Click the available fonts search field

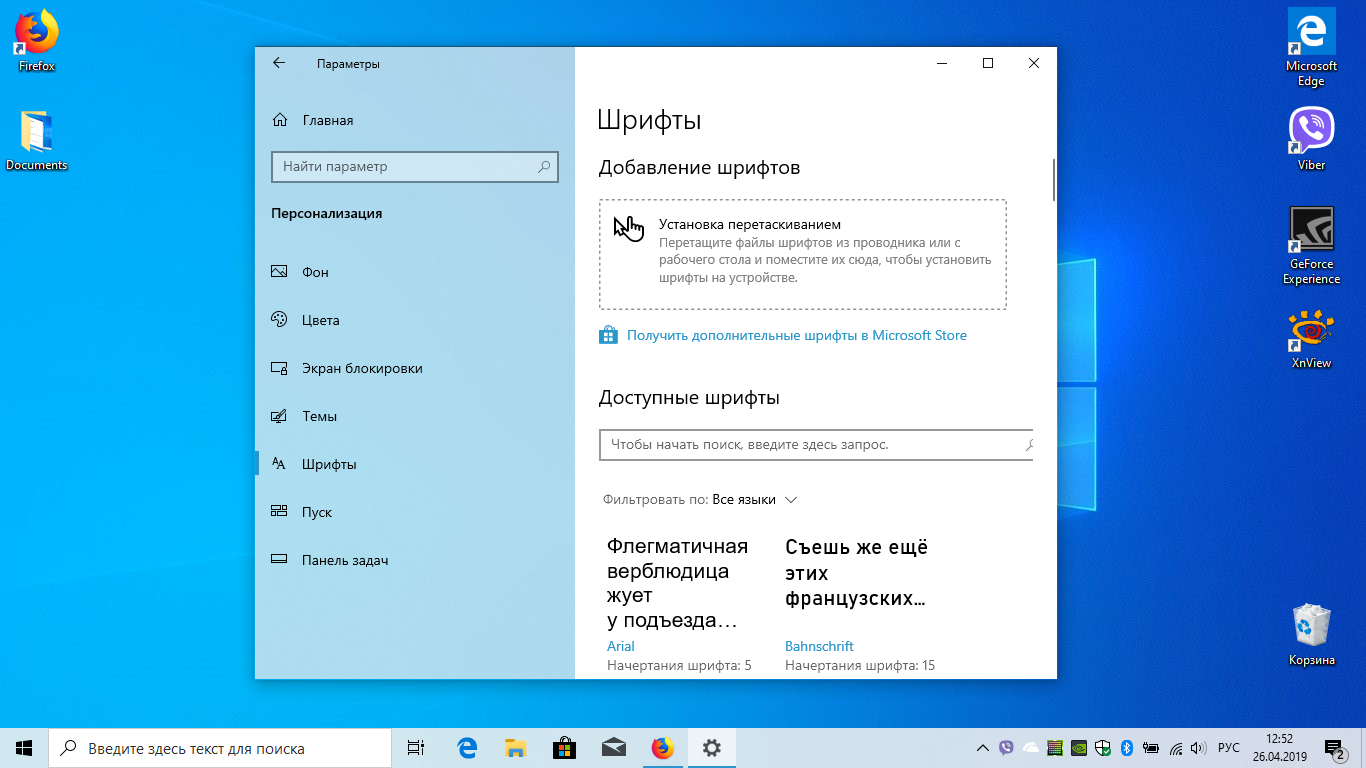point(816,444)
